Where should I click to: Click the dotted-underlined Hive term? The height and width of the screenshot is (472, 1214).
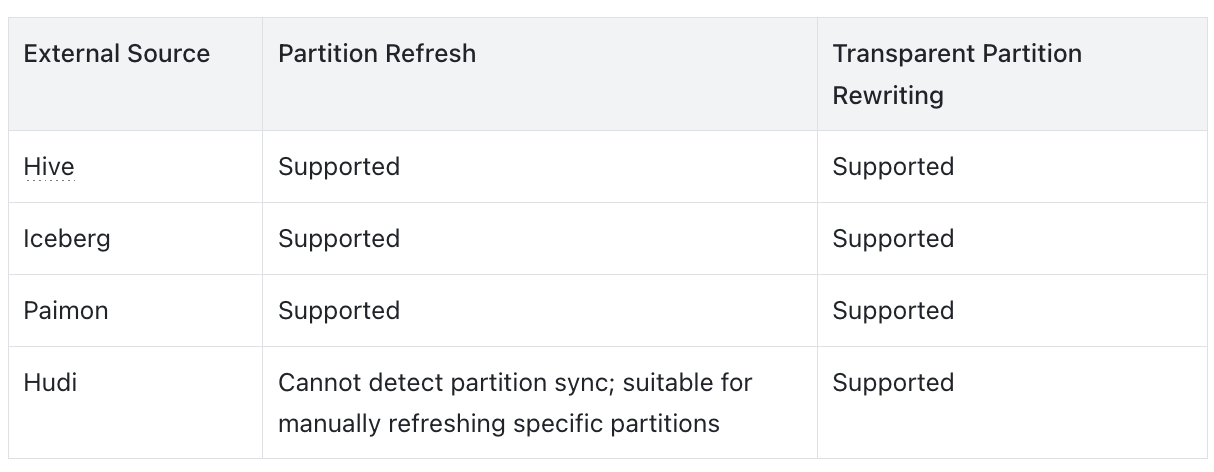(x=48, y=167)
